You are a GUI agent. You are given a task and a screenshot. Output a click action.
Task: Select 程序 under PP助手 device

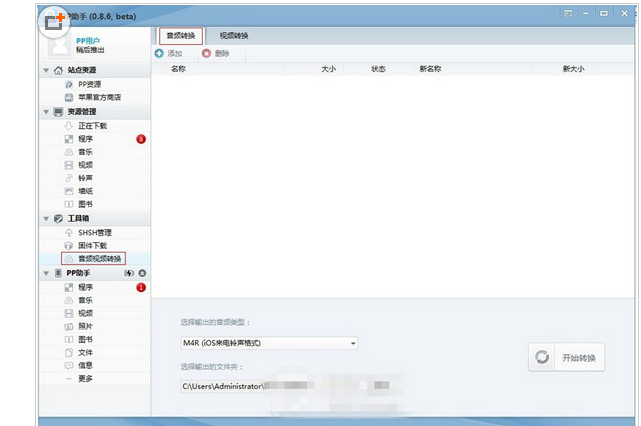95,287
